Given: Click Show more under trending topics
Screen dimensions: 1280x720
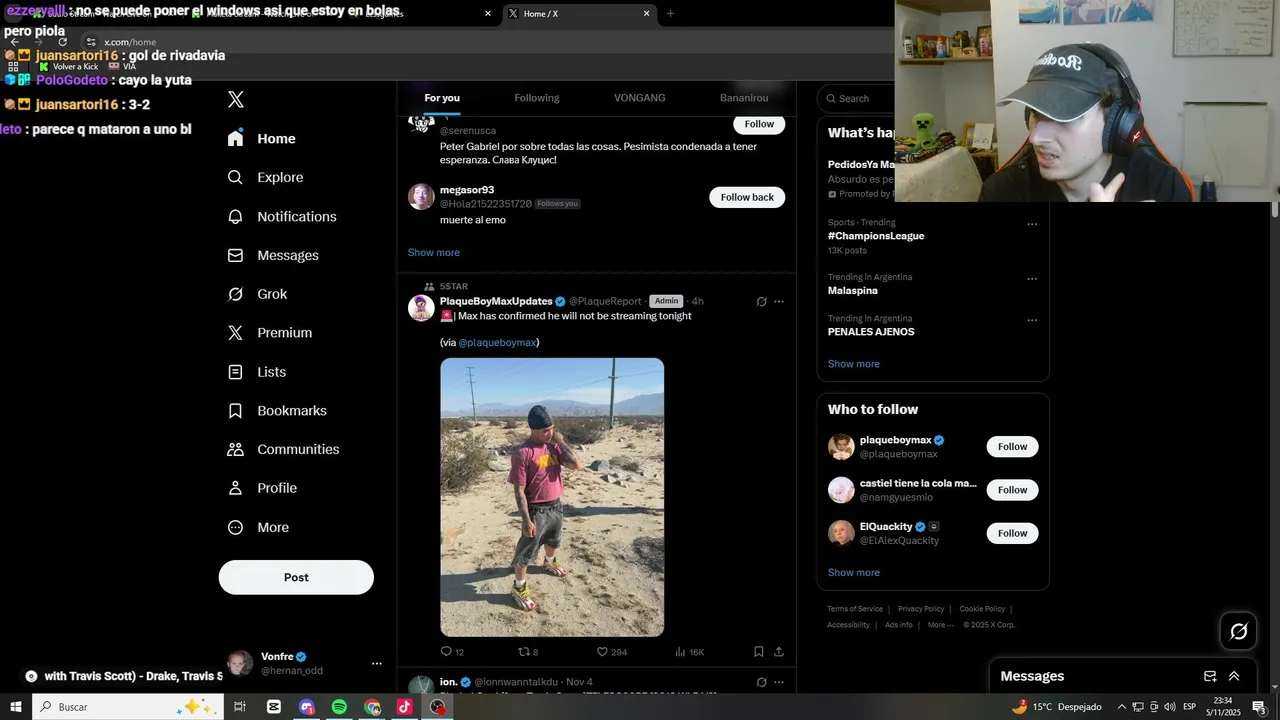Looking at the screenshot, I should [854, 364].
